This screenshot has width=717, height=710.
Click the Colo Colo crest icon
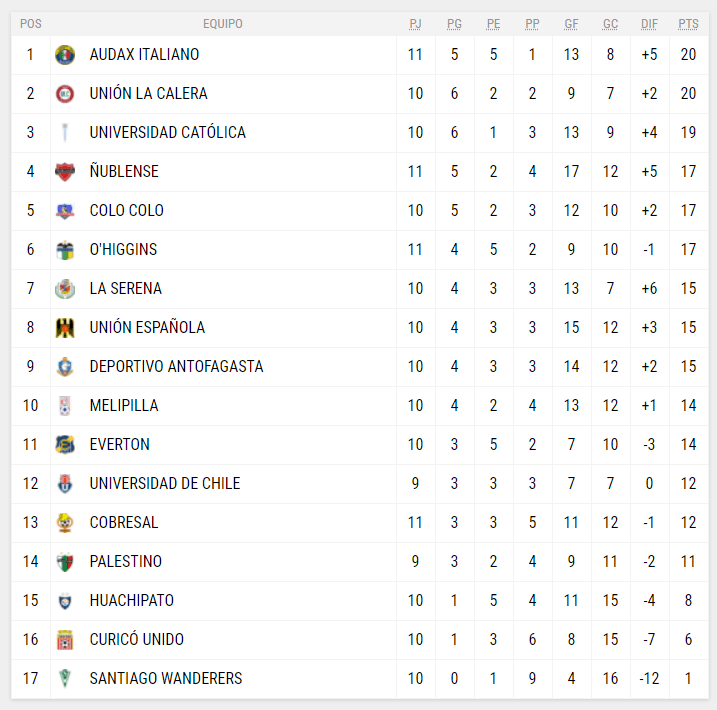pyautogui.click(x=65, y=211)
